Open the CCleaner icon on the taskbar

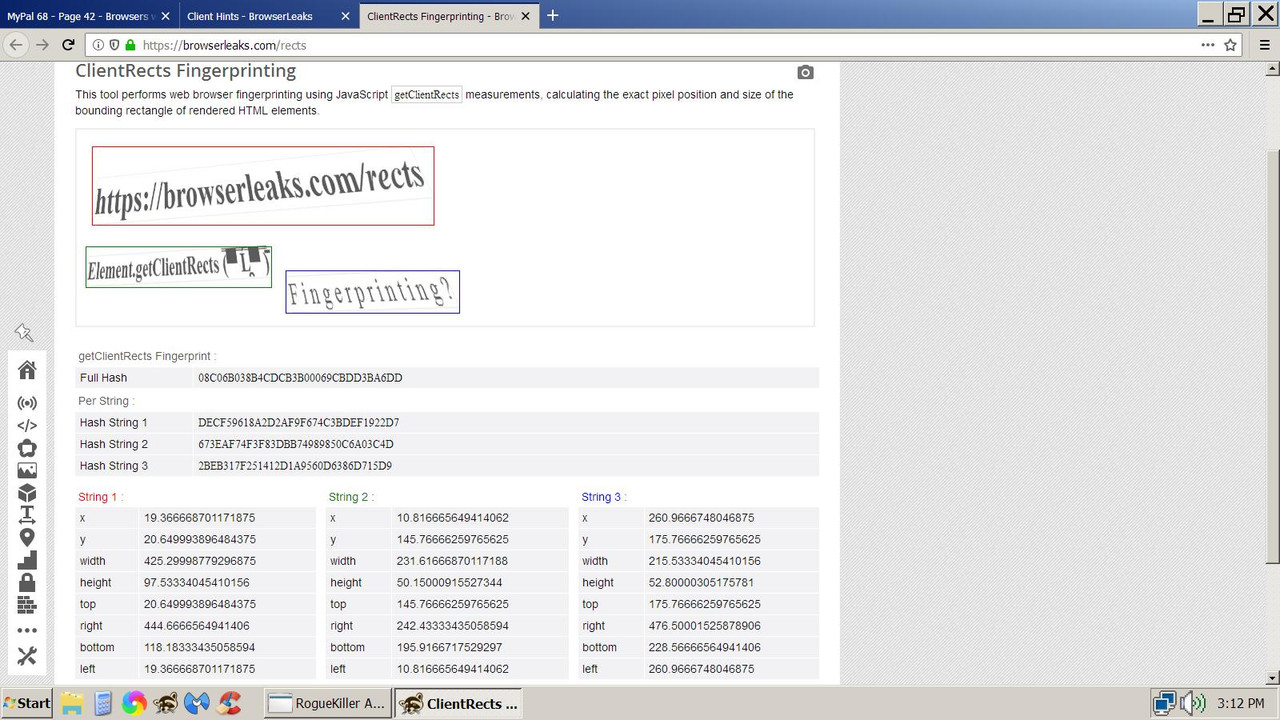[230, 703]
